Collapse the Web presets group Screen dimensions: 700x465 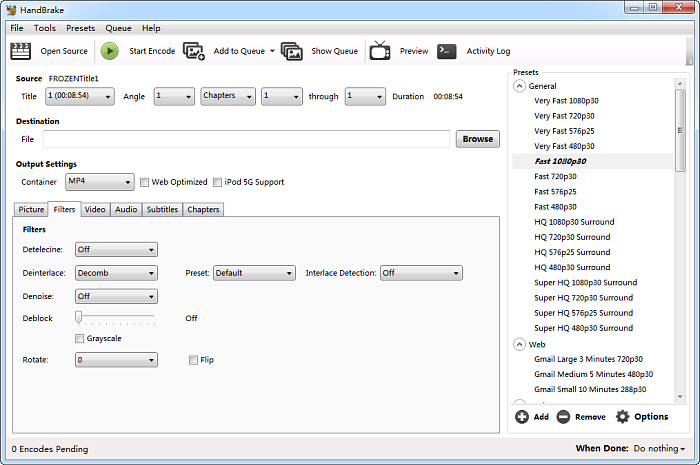pos(519,344)
